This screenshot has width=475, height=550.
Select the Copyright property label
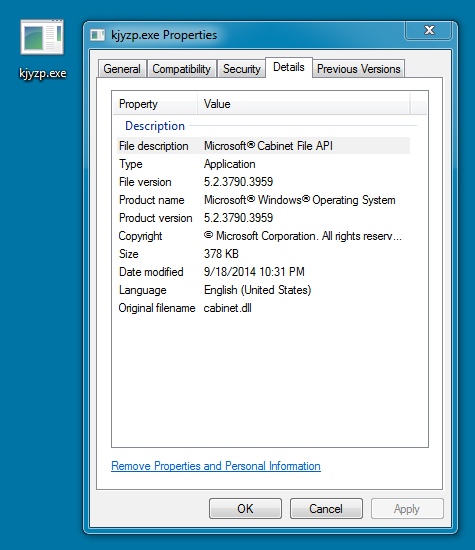[x=140, y=236]
